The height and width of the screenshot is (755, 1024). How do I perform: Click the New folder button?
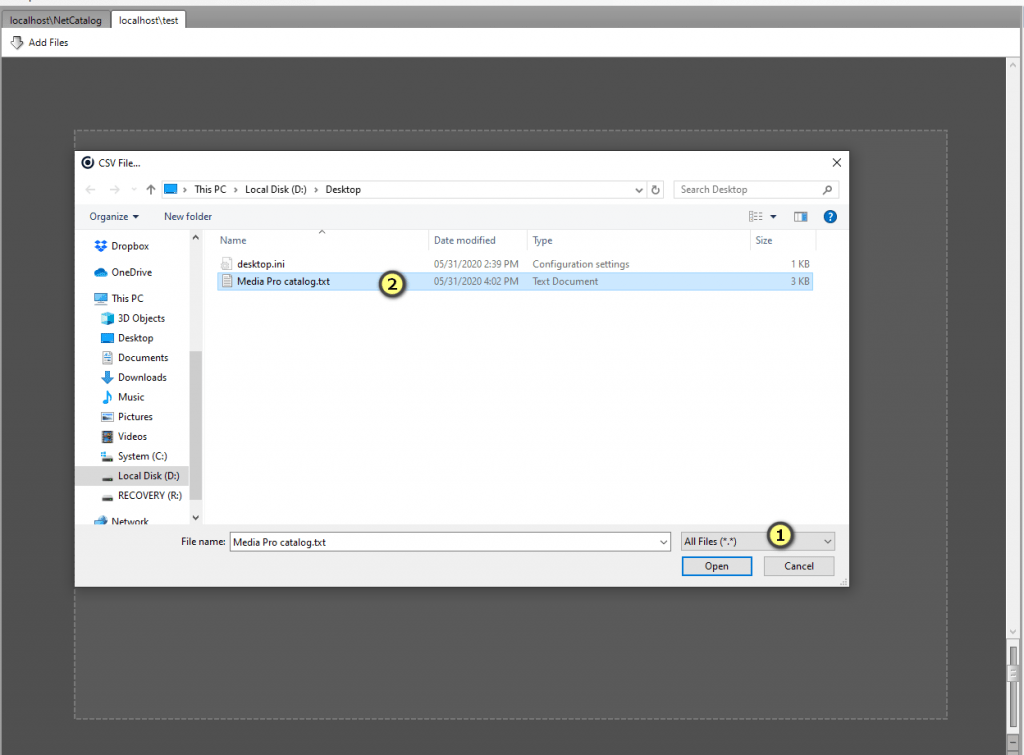pyautogui.click(x=188, y=216)
